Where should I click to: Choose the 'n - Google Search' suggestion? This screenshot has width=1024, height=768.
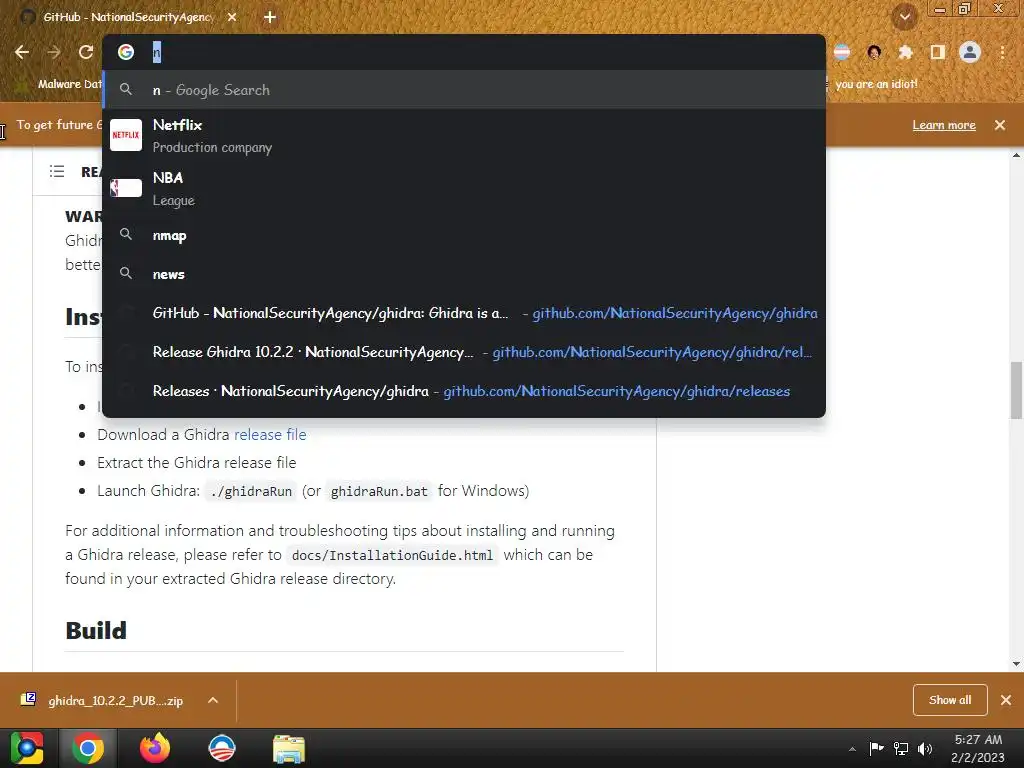464,90
